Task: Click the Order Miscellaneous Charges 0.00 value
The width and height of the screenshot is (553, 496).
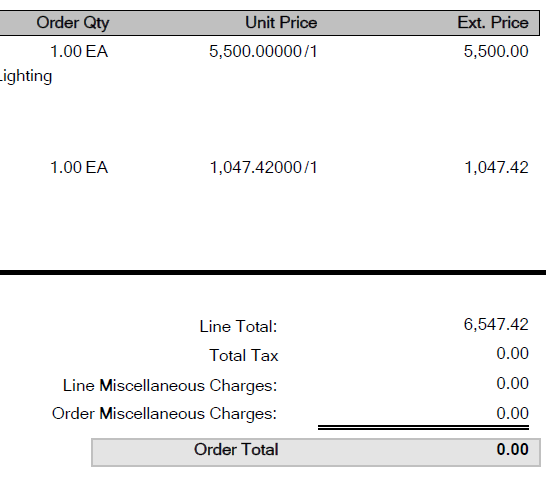Action: (512, 413)
